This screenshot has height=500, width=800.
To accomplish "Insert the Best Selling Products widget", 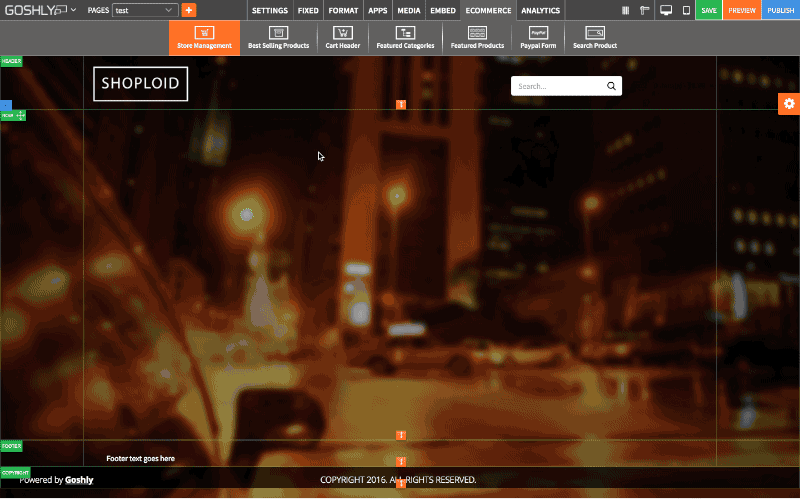I will pyautogui.click(x=278, y=37).
